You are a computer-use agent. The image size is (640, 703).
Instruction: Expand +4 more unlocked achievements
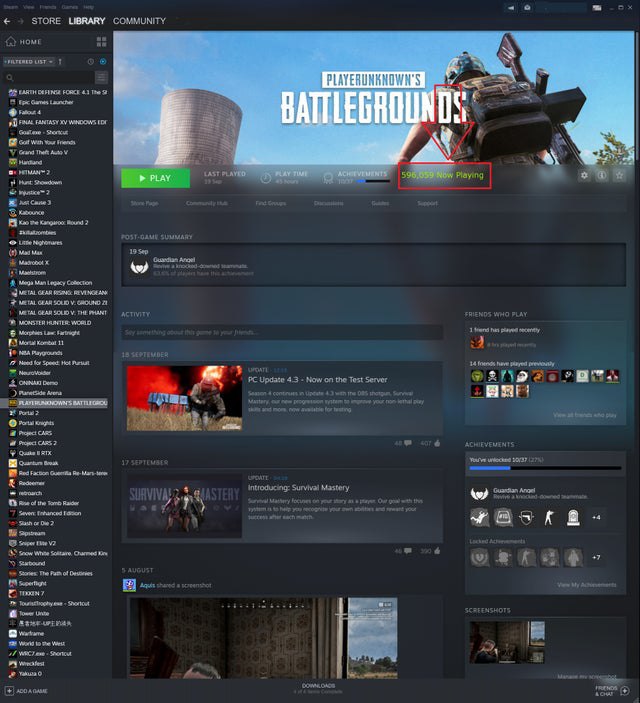[596, 517]
